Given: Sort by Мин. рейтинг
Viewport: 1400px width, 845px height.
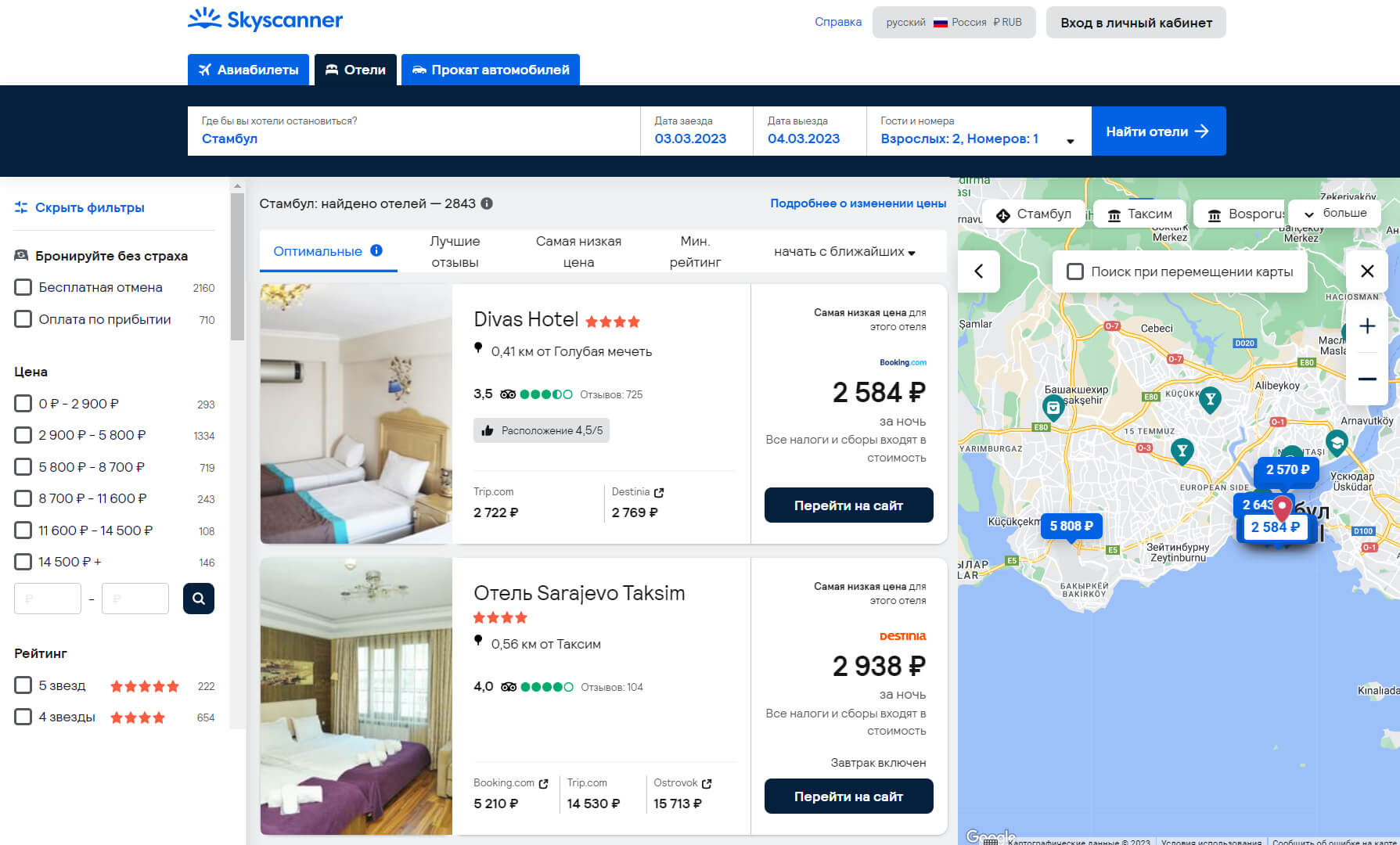Looking at the screenshot, I should tap(695, 251).
